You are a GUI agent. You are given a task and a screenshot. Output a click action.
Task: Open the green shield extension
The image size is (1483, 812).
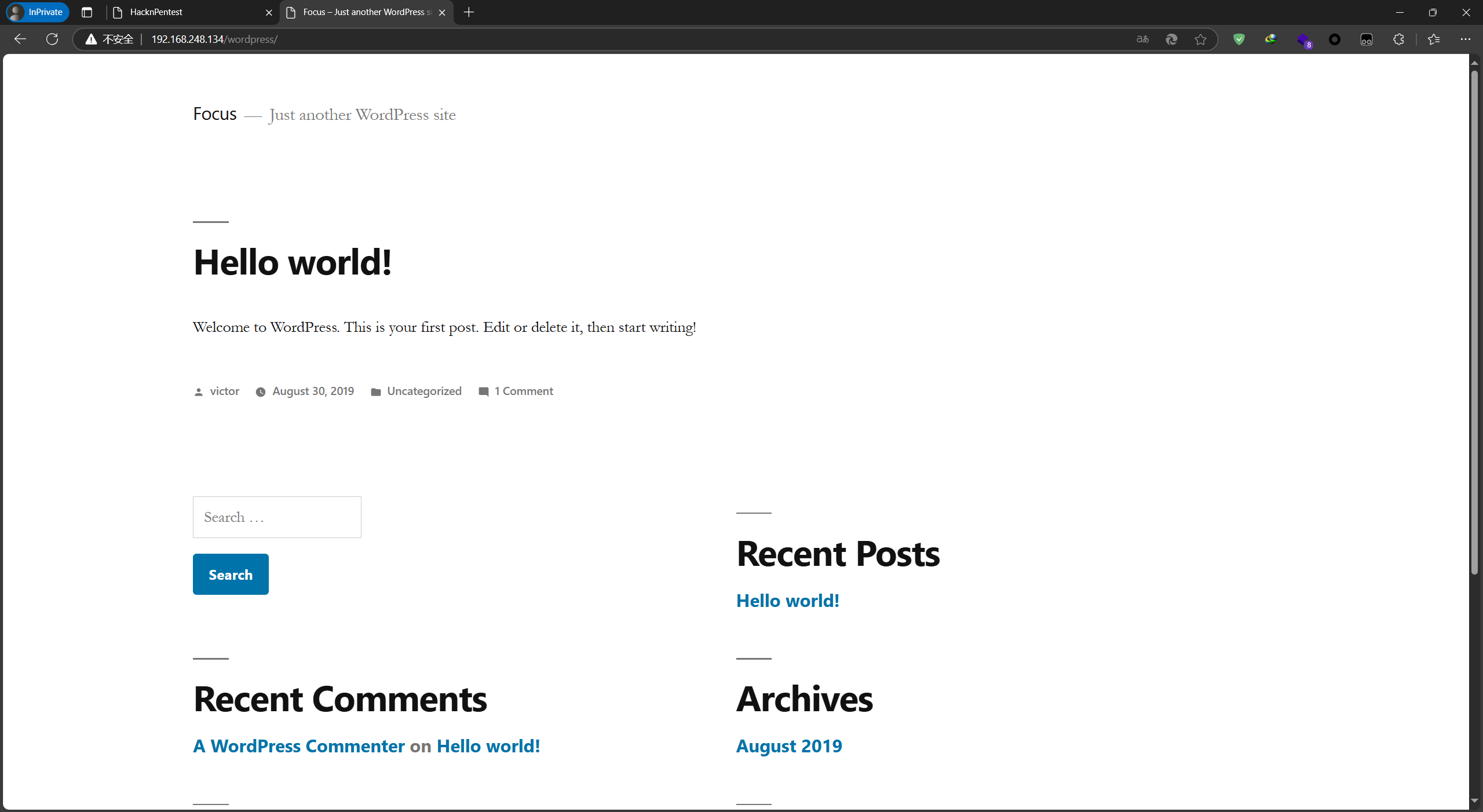(x=1239, y=39)
